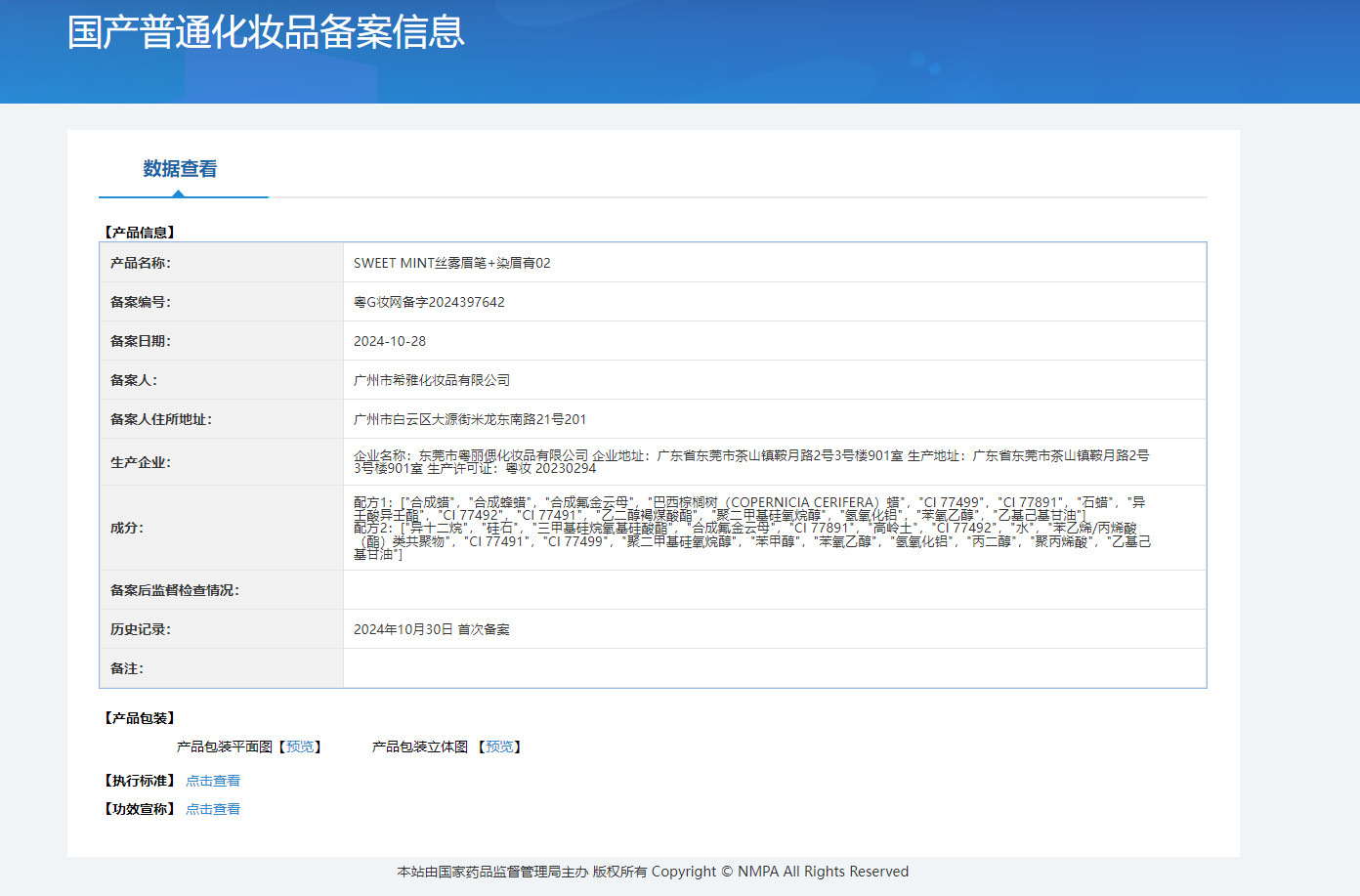
Task: Click the 备案后监督检查情况 label cell
Action: pos(222,590)
